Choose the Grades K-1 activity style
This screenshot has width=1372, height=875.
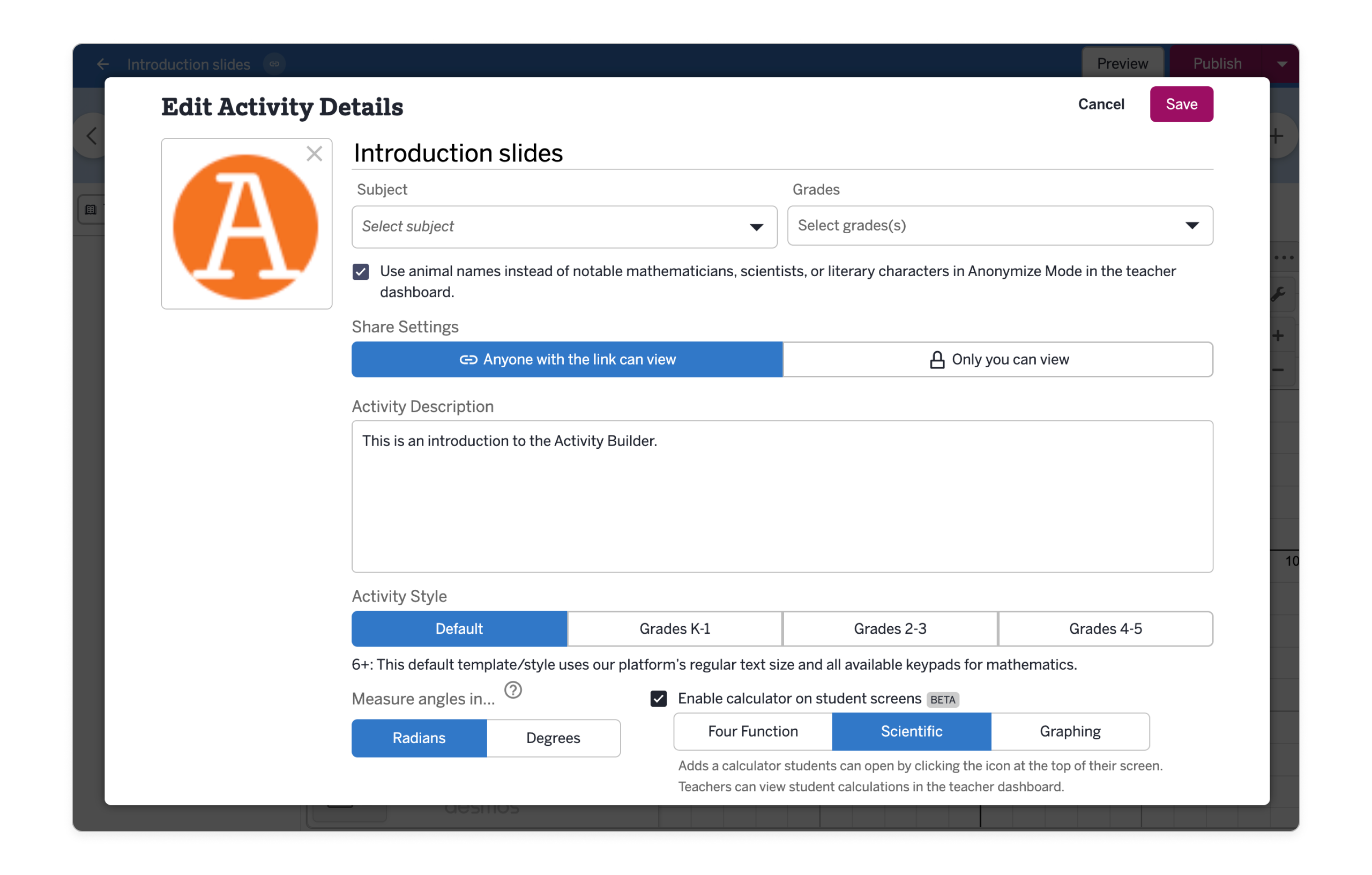point(675,628)
